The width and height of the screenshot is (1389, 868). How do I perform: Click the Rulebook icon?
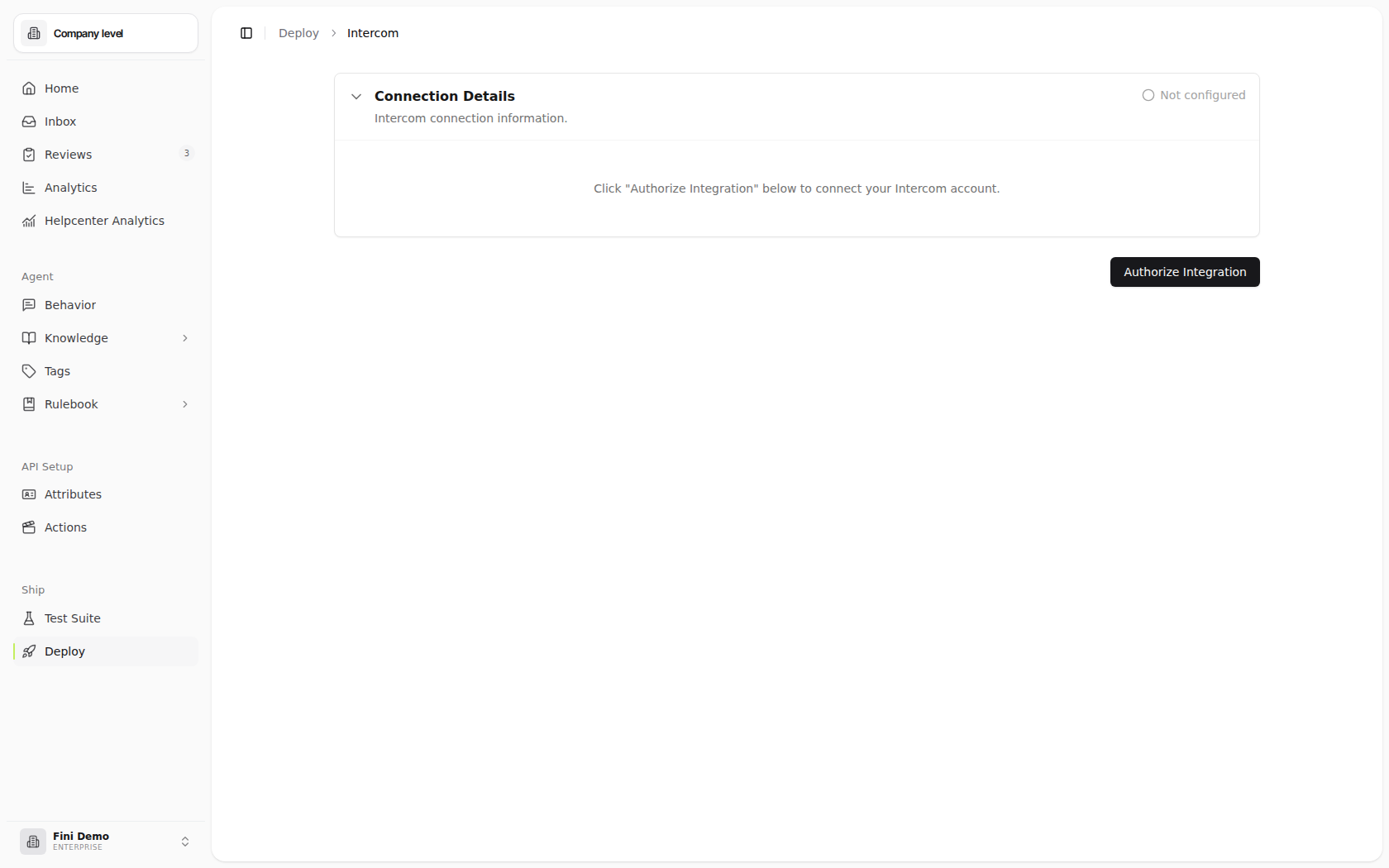click(x=29, y=404)
